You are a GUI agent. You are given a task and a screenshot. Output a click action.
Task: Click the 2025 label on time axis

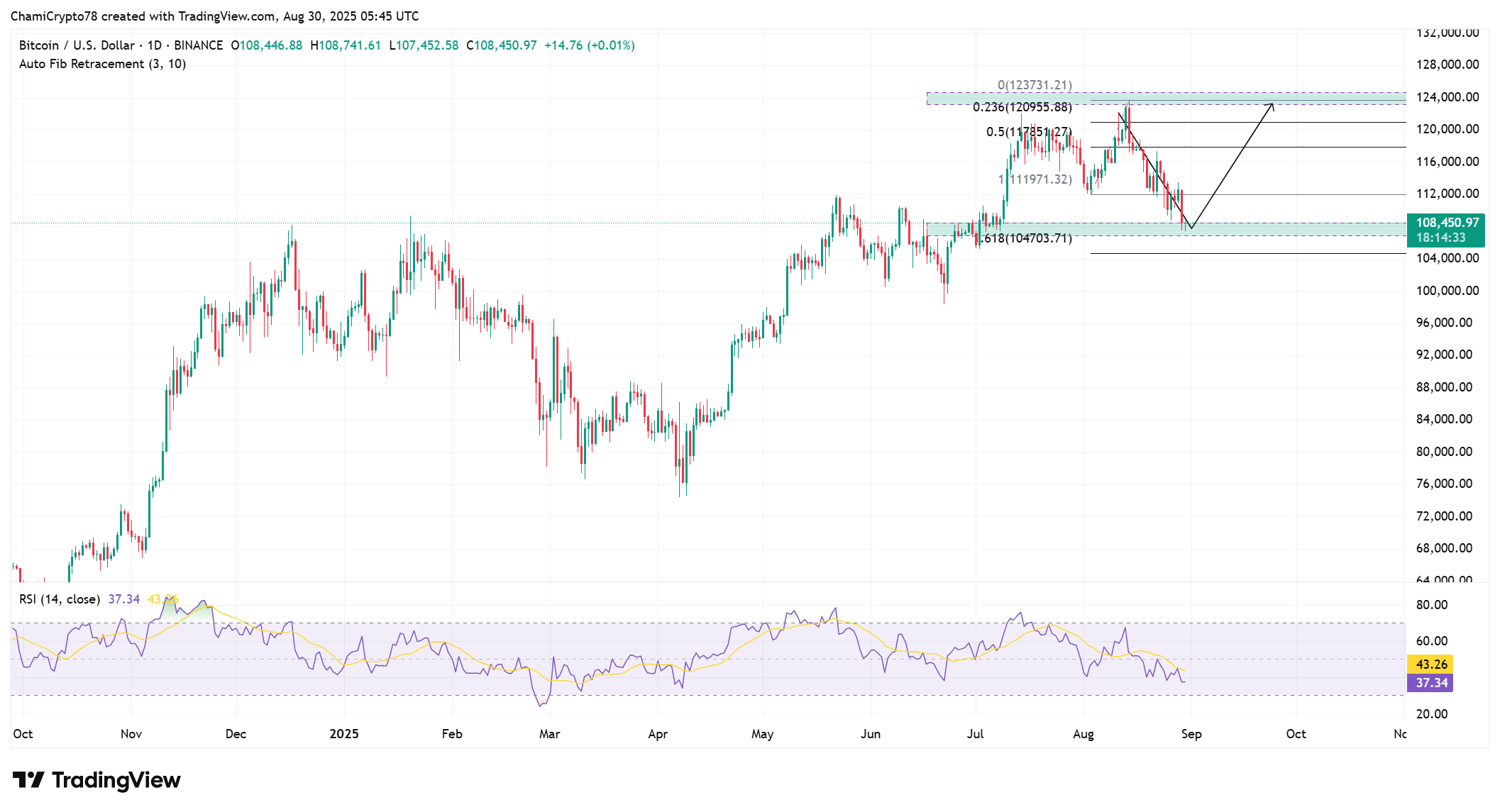coord(344,734)
